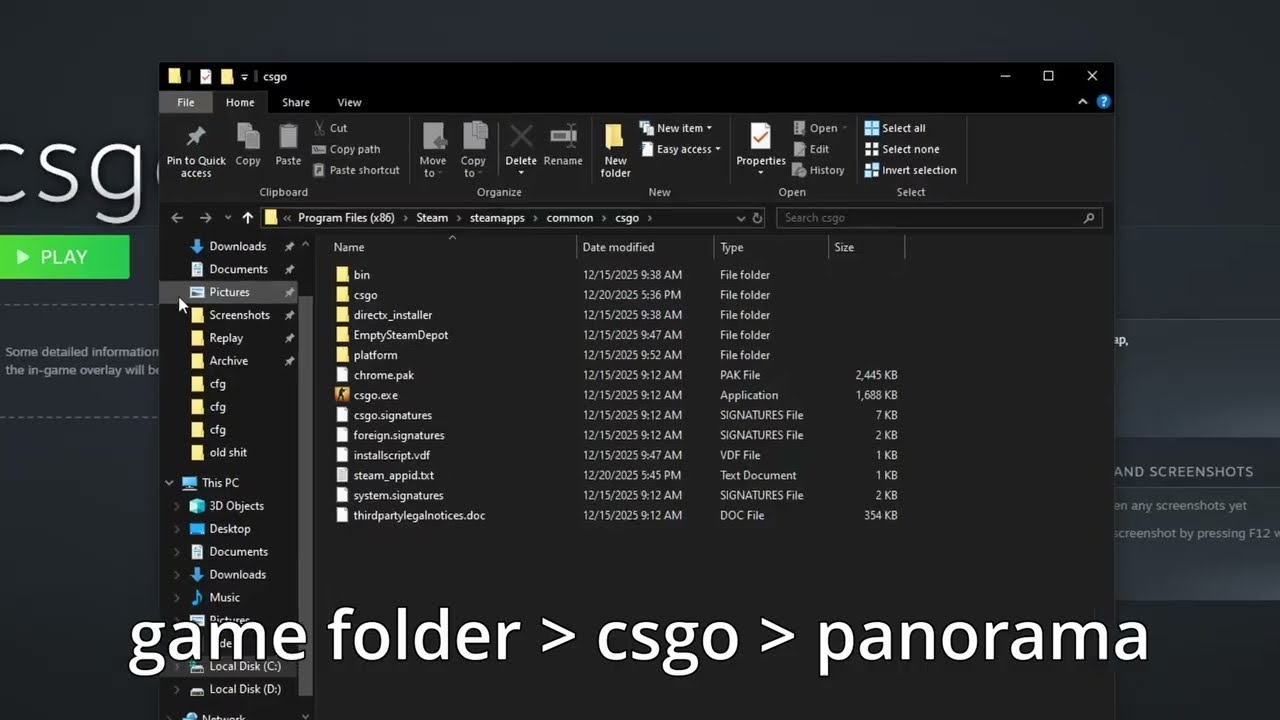Click the search magnifier icon

pos(1089,218)
